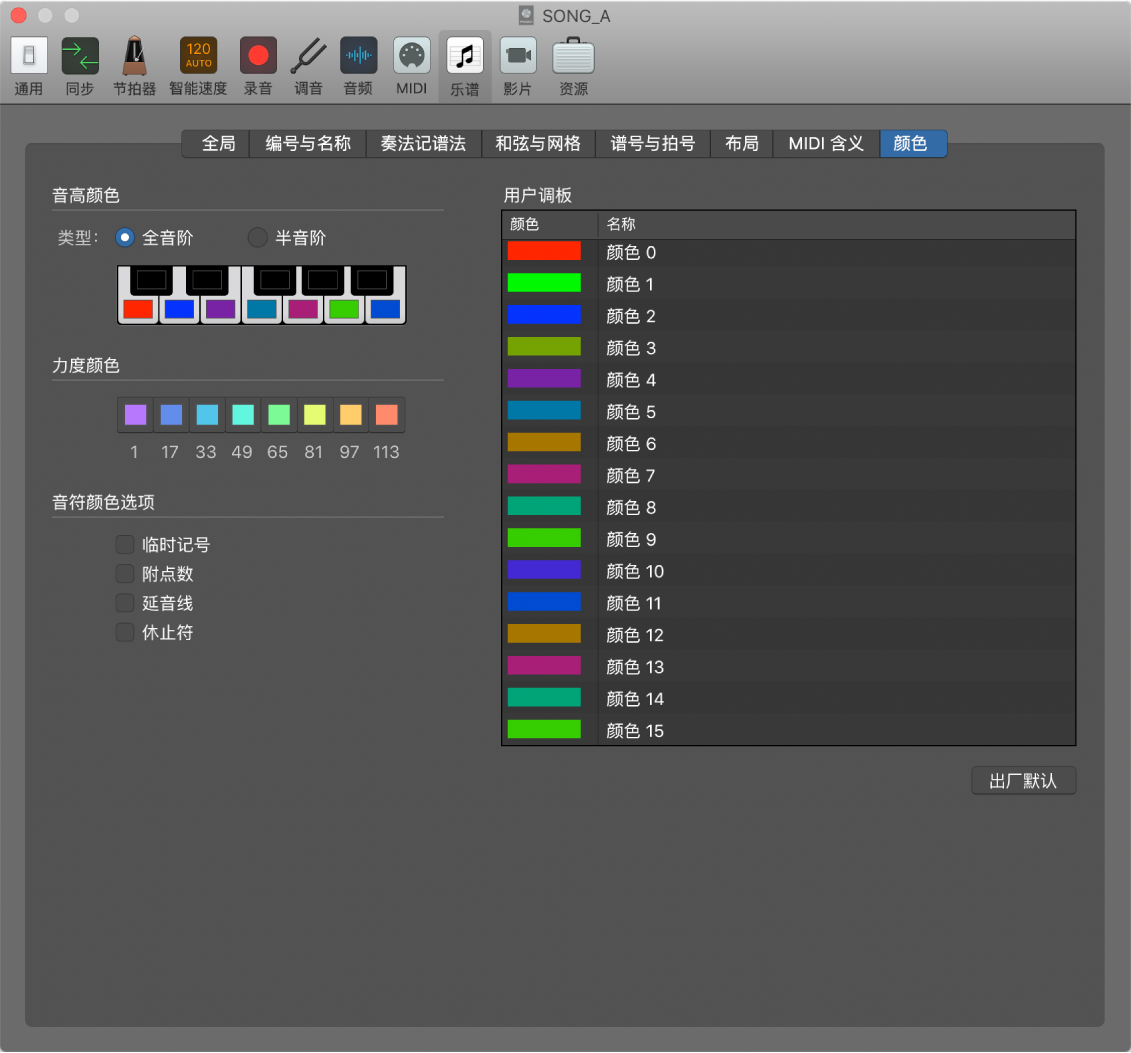The width and height of the screenshot is (1131, 1053).
Task: Open the 资源 assets settings
Action: click(x=573, y=66)
